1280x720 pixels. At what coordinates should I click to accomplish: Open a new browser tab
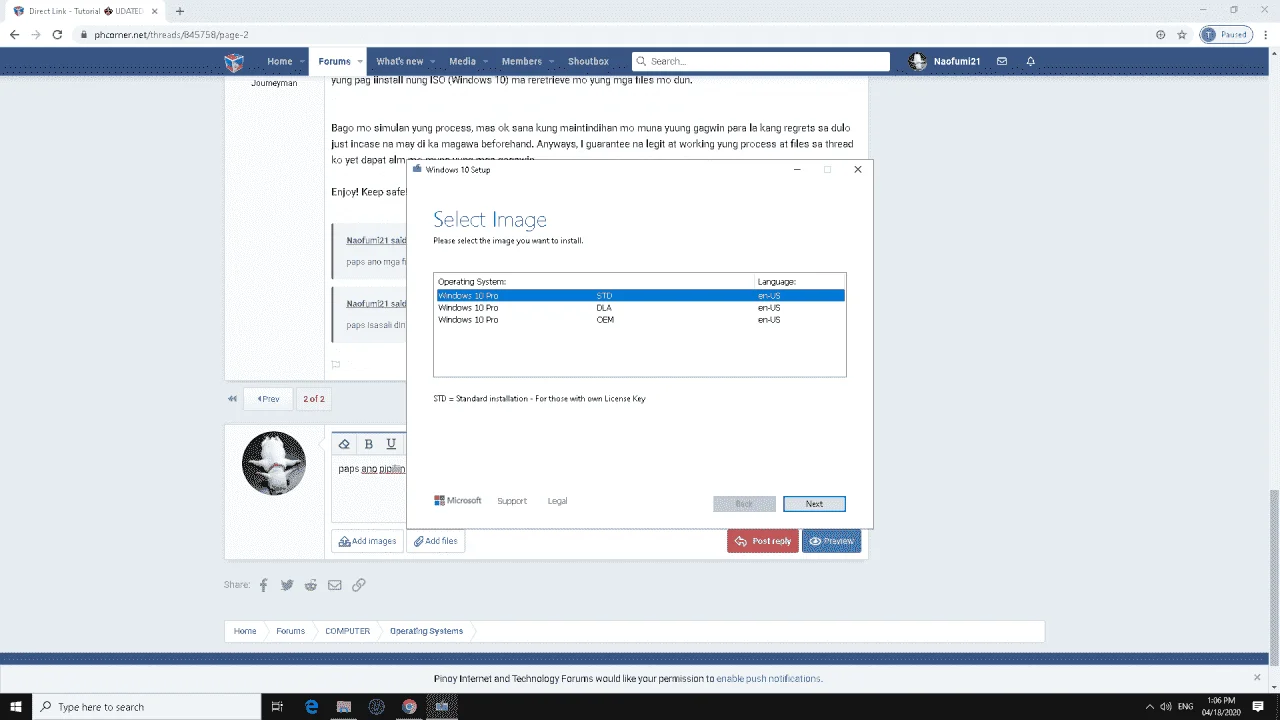(180, 11)
